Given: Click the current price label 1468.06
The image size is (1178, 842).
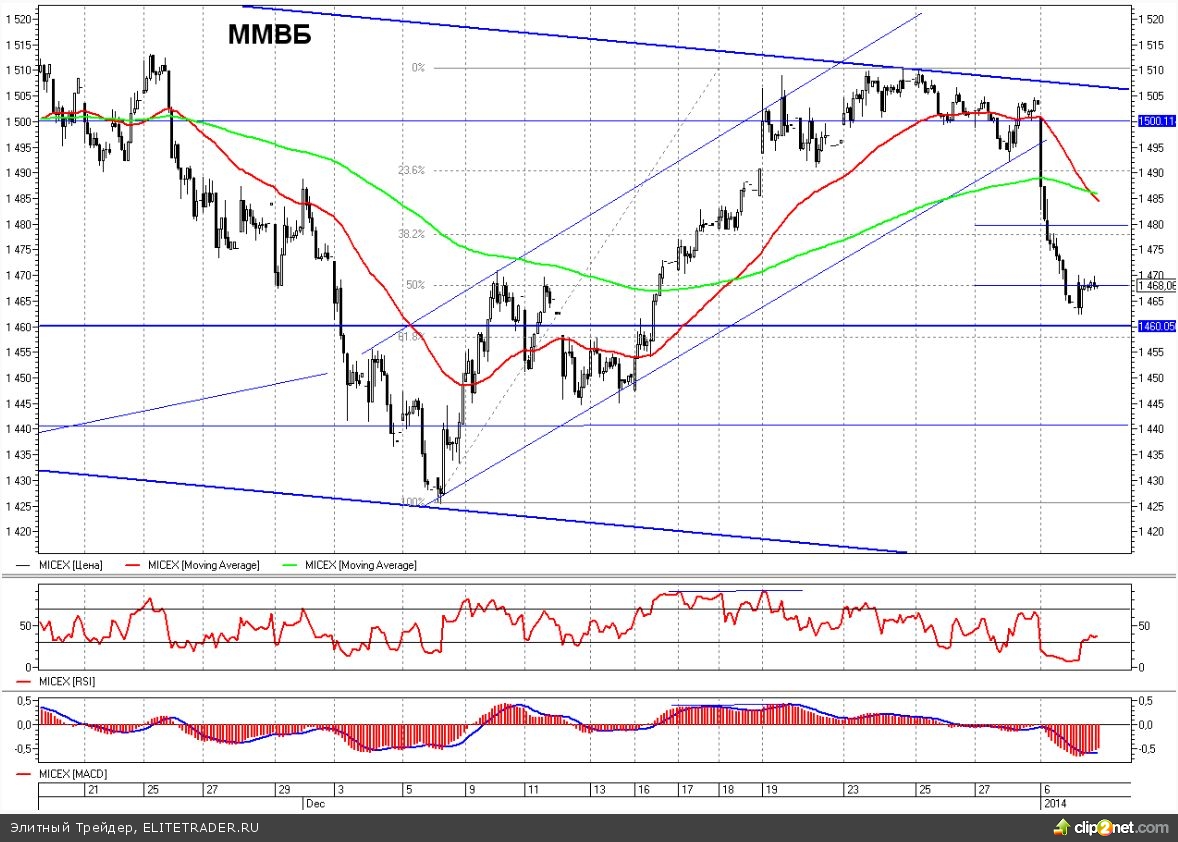Looking at the screenshot, I should tap(1157, 285).
